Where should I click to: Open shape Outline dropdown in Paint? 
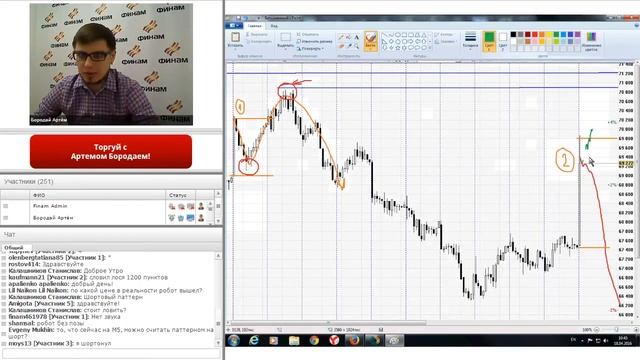click(444, 35)
